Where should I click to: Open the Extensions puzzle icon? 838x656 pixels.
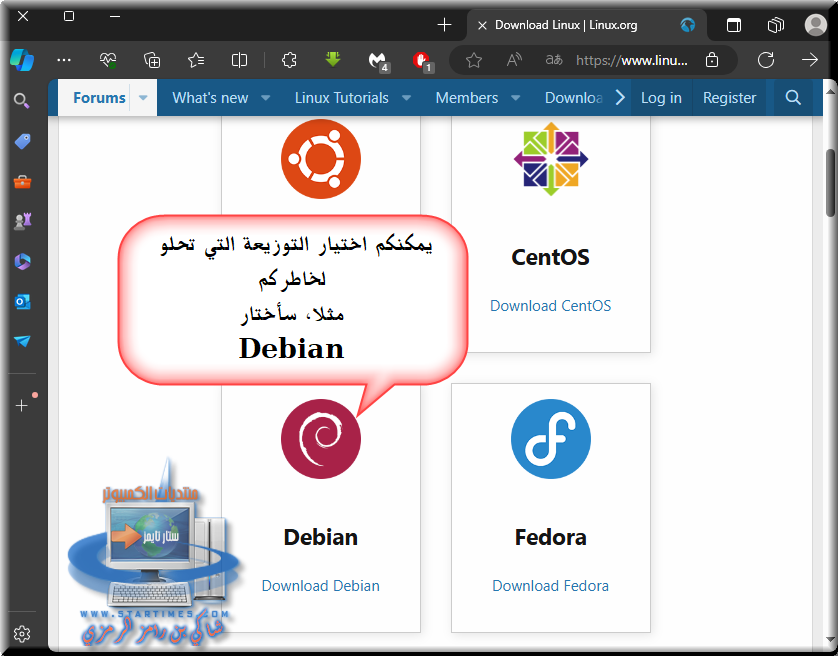[289, 60]
